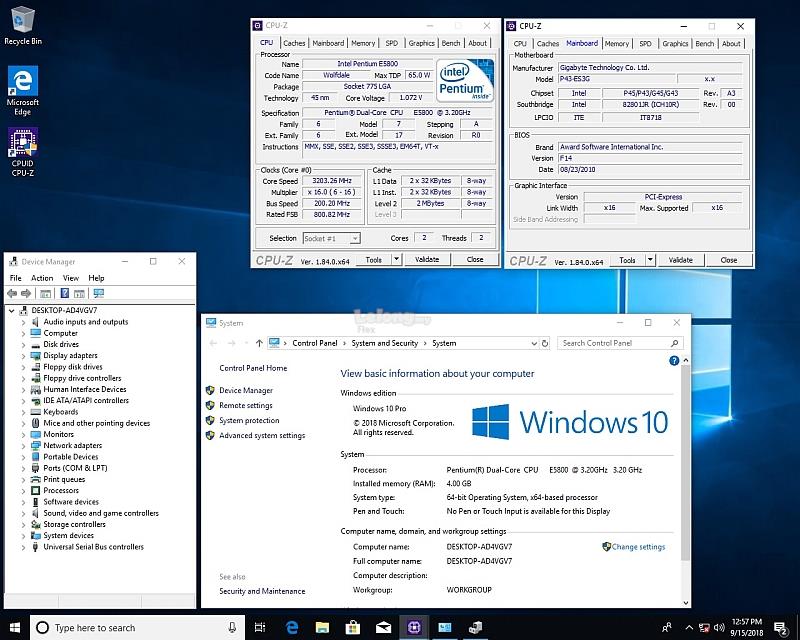Select the Device Manager taskbar icon

[x=475, y=628]
